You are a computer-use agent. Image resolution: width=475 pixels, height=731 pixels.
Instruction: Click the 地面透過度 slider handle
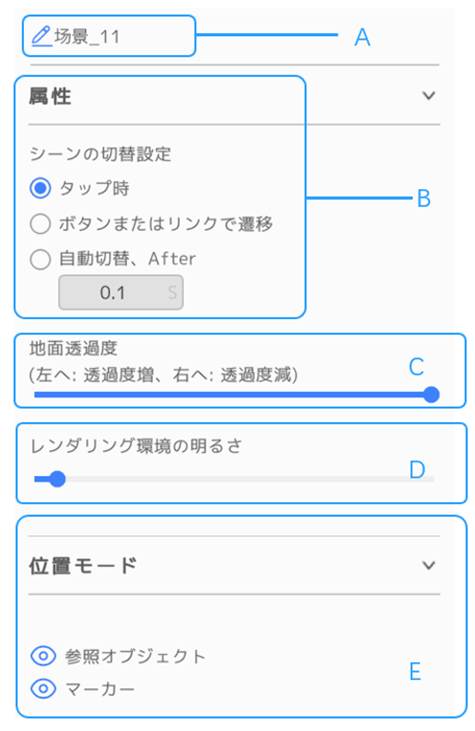tap(432, 394)
